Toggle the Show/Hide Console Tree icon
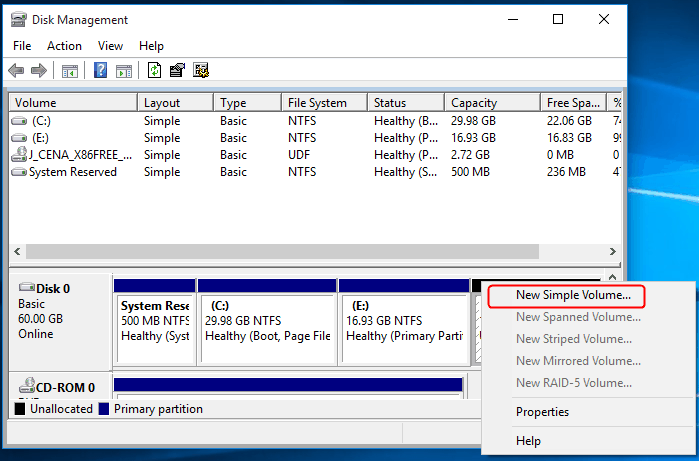 coord(70,71)
